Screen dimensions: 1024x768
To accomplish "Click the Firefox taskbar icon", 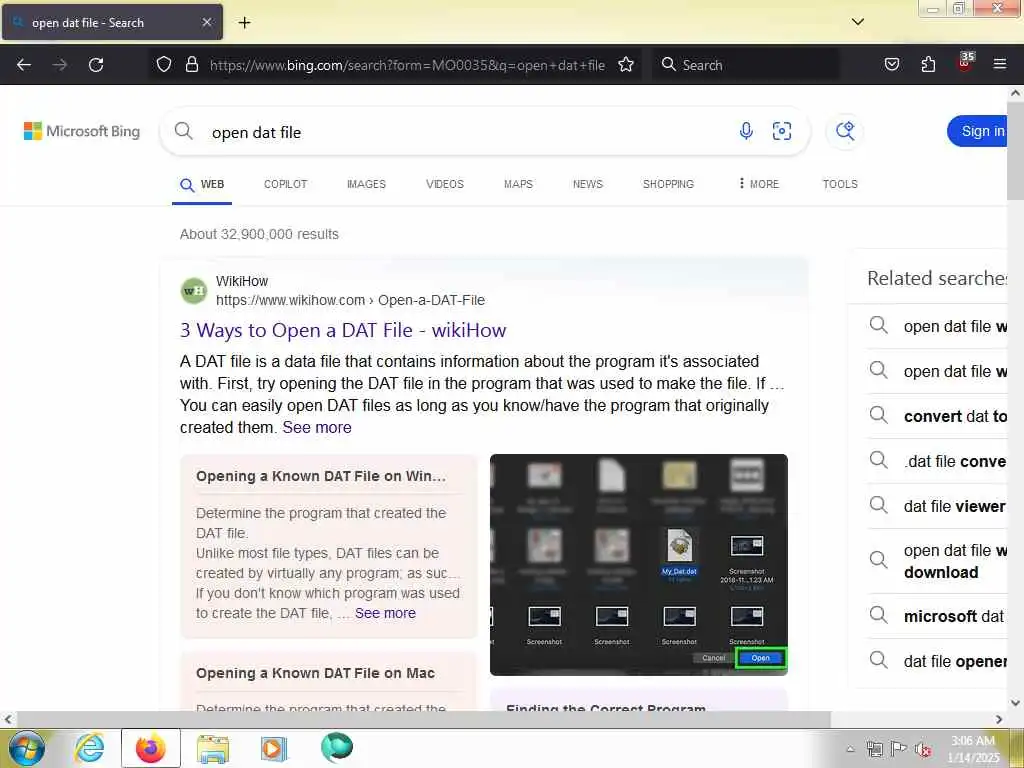I will [x=150, y=748].
